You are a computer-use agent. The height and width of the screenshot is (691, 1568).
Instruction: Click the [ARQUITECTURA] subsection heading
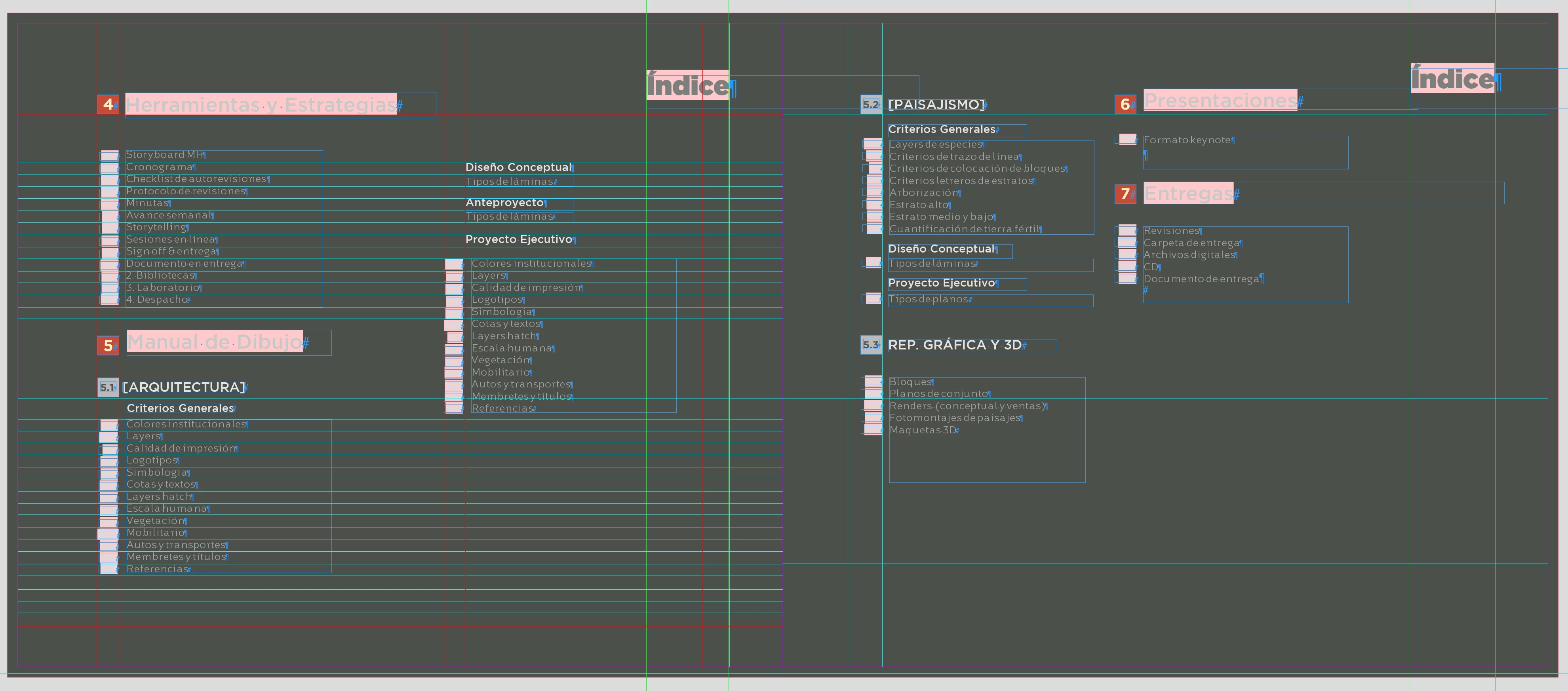184,387
